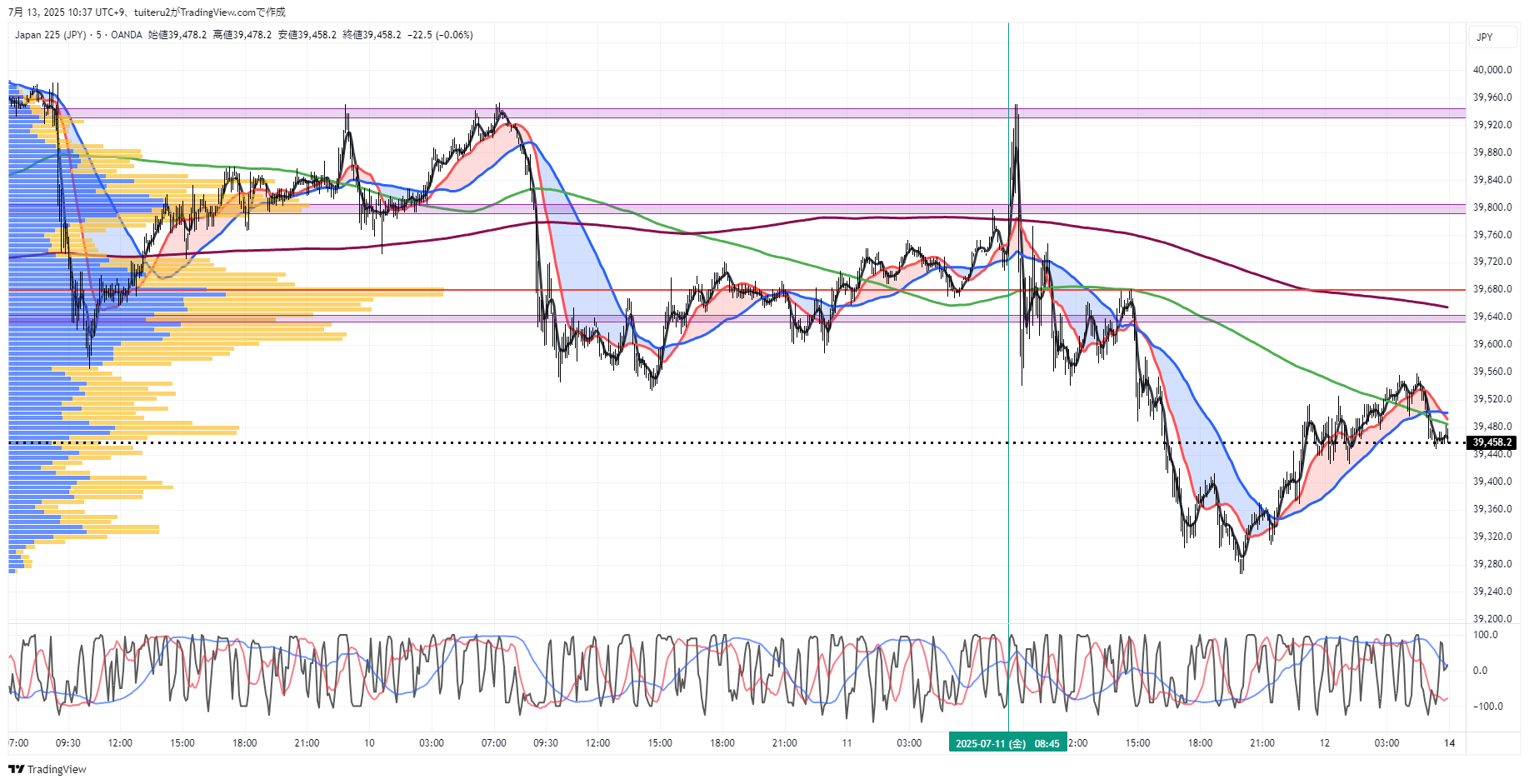Click the 39,280.0 price axis label
This screenshot has width=1529, height=784.
[x=1492, y=564]
